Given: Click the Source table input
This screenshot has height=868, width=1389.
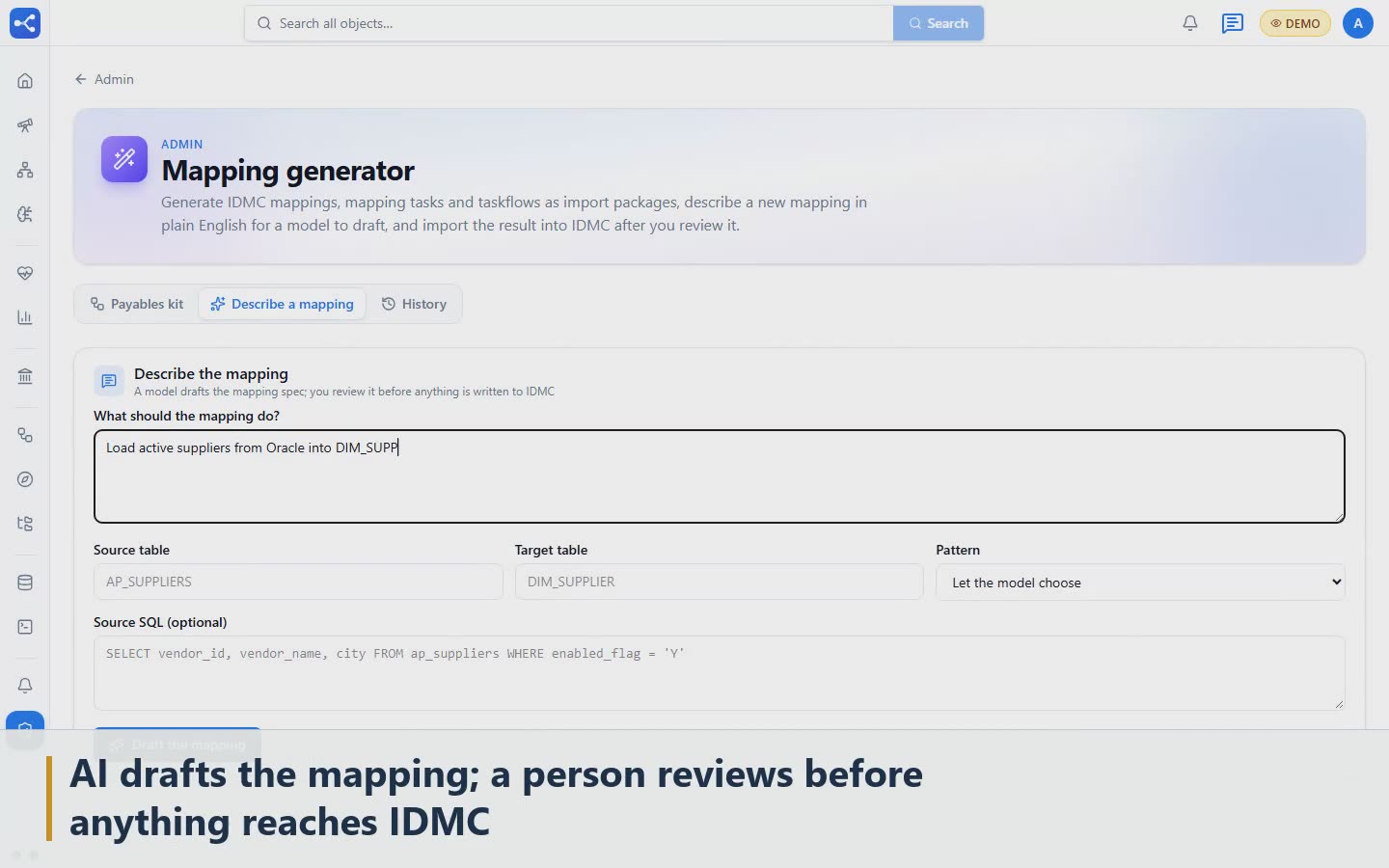Looking at the screenshot, I should pyautogui.click(x=298, y=582).
